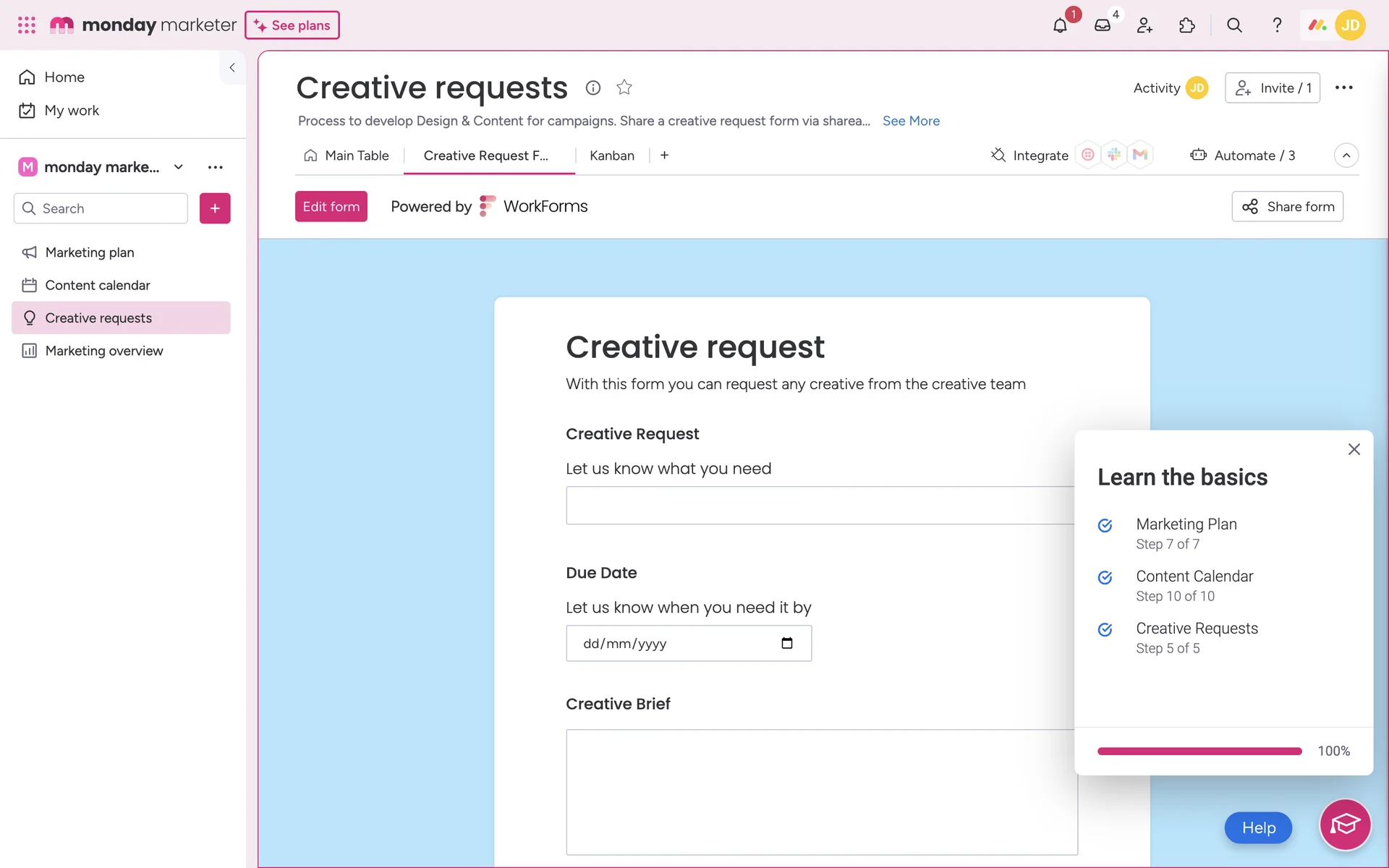The width and height of the screenshot is (1389, 868).
Task: Star the Creative requests board
Action: click(624, 88)
